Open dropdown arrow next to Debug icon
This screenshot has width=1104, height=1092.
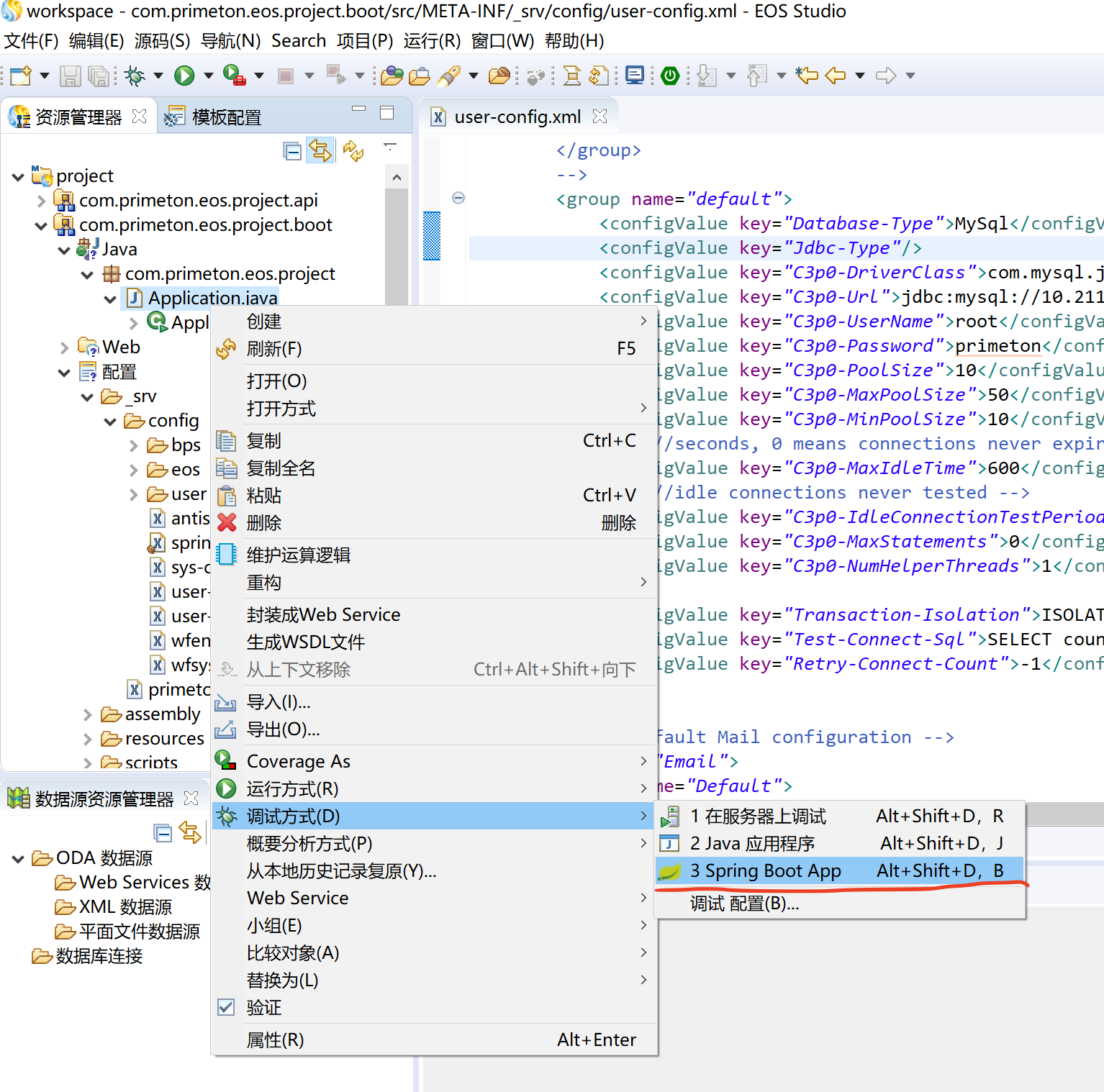click(x=158, y=76)
